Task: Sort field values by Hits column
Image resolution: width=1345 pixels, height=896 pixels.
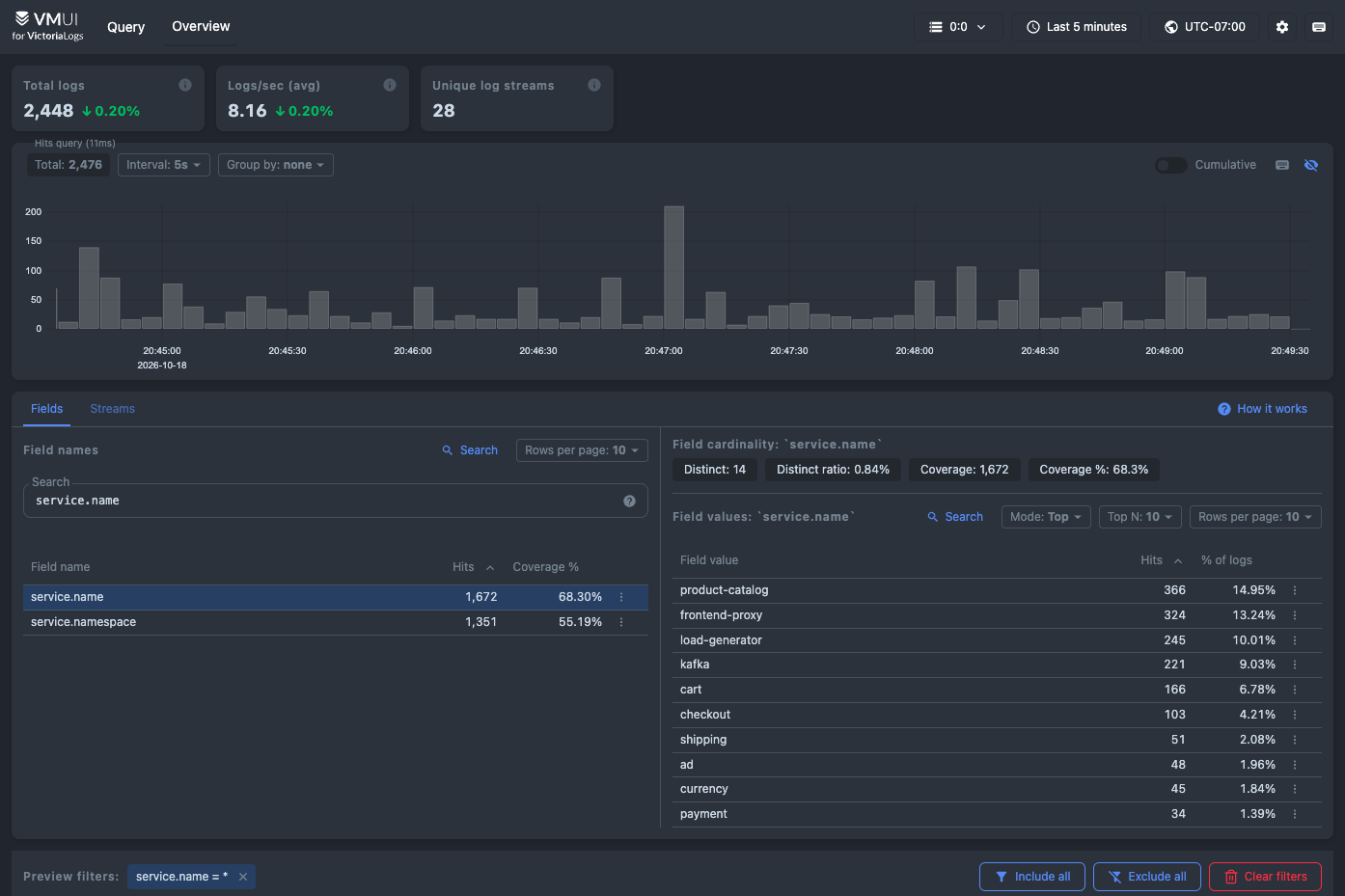Action: point(1161,560)
